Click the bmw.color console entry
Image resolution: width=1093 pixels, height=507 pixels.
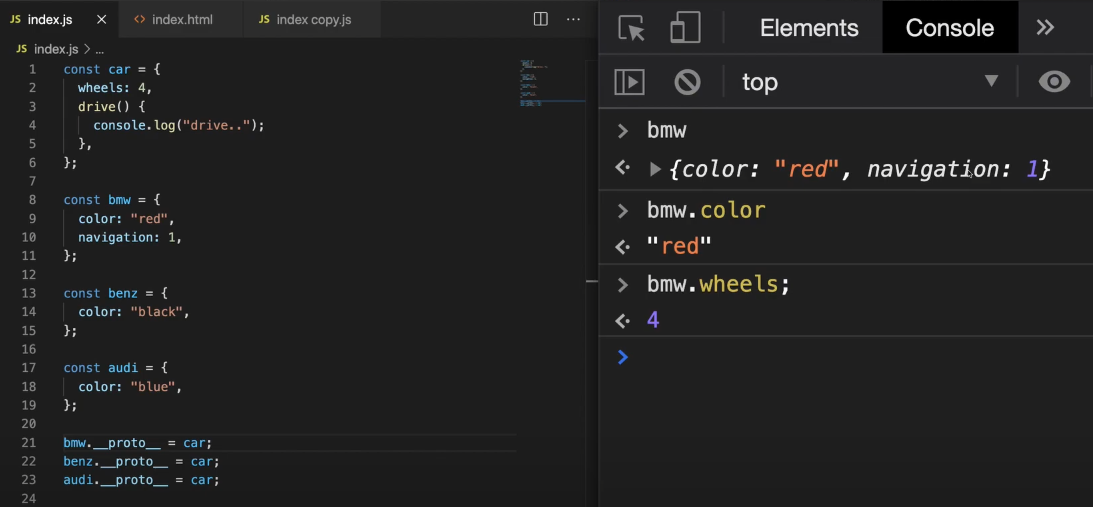(706, 210)
